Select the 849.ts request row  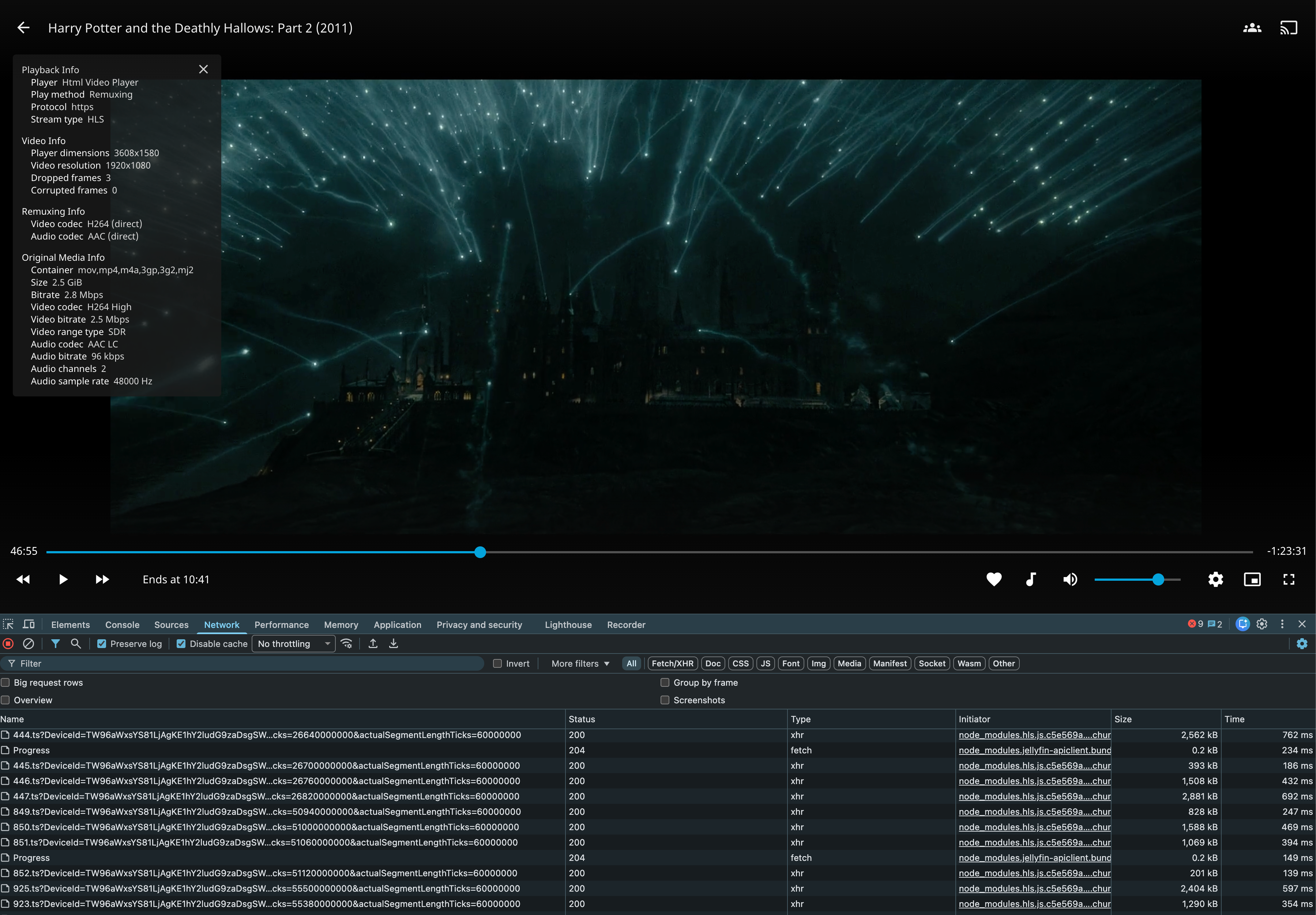point(657,812)
